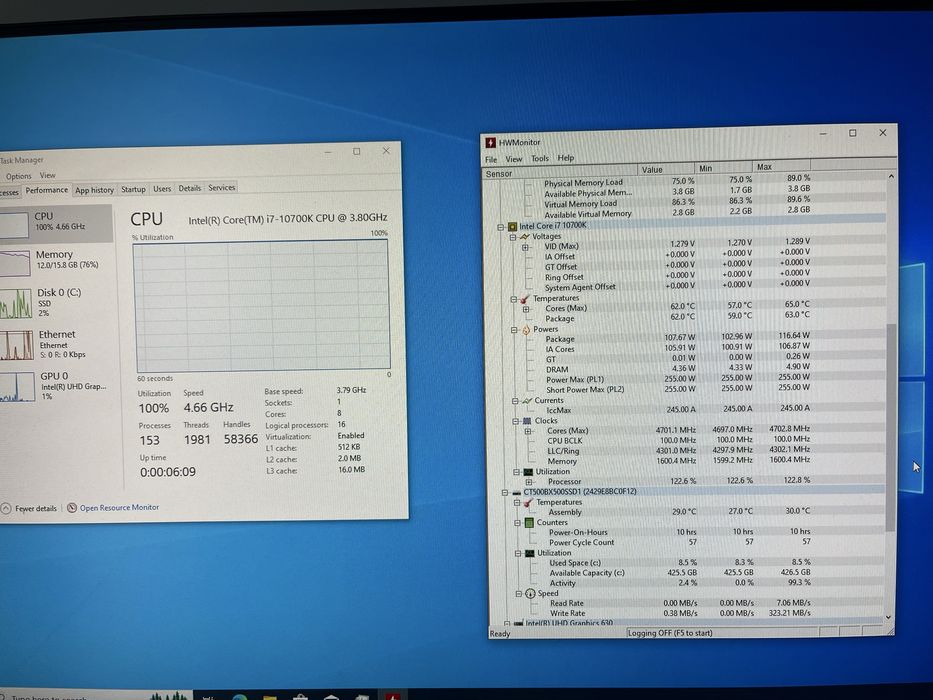Click the Sensor column header
The image size is (933, 700).
tap(559, 172)
